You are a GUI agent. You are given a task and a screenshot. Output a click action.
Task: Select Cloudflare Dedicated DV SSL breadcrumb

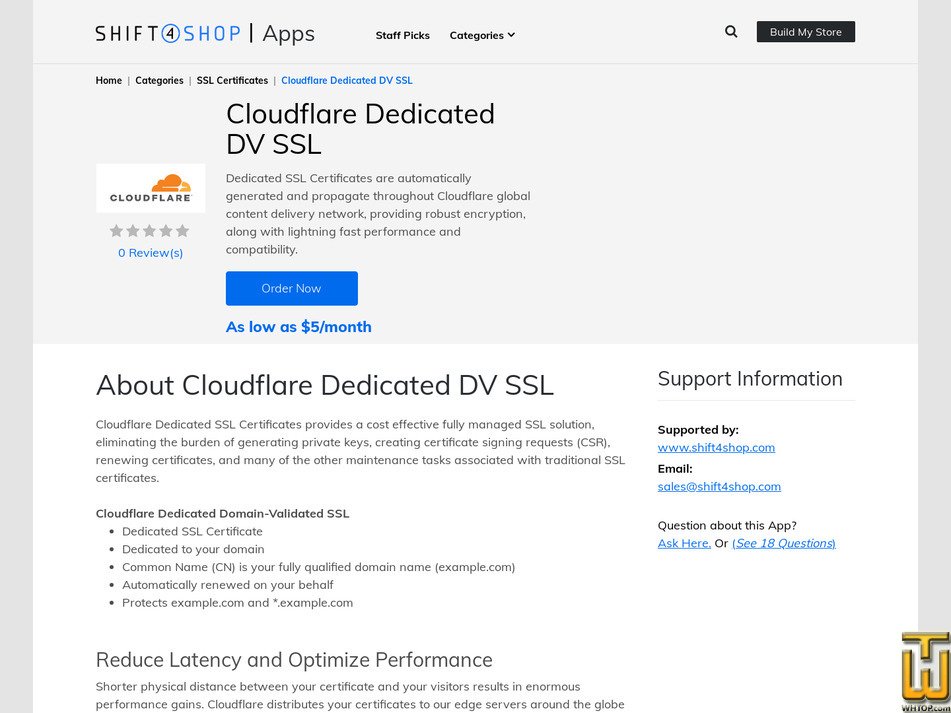pyautogui.click(x=347, y=81)
